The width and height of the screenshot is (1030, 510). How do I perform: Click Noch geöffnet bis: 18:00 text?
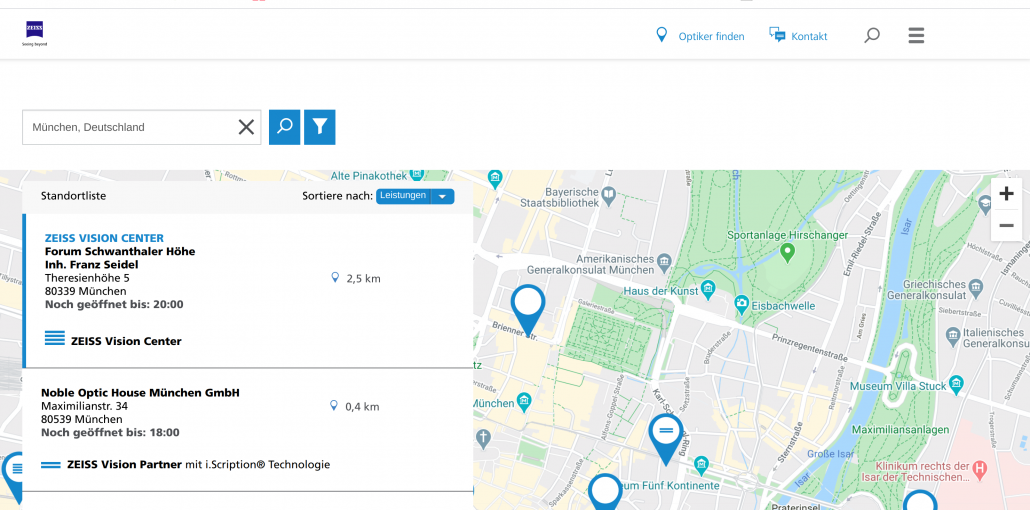110,432
